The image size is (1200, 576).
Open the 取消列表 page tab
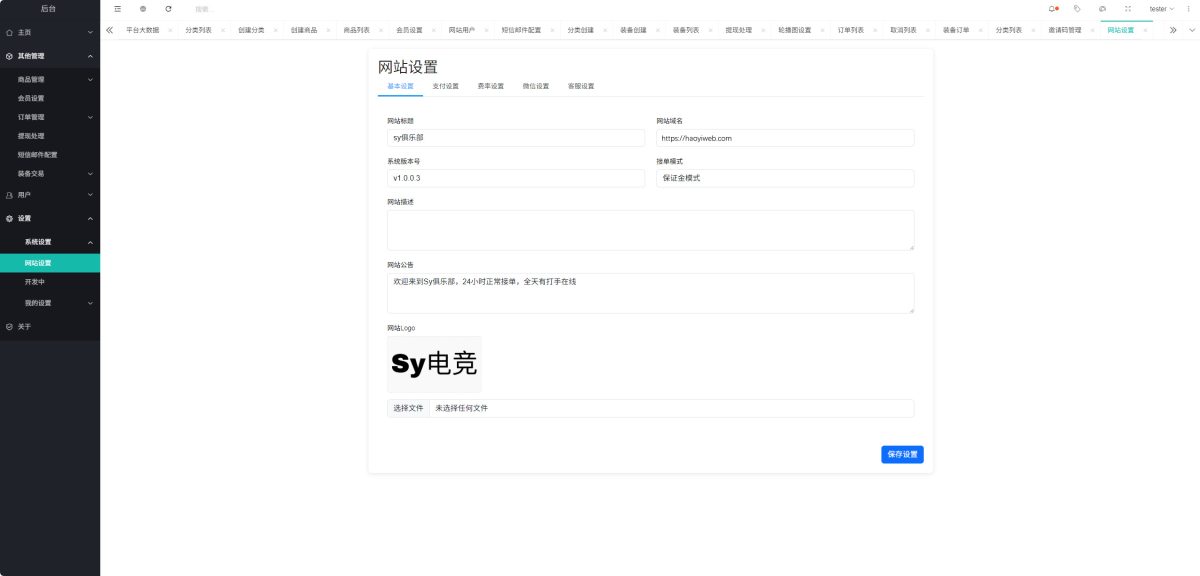point(904,30)
